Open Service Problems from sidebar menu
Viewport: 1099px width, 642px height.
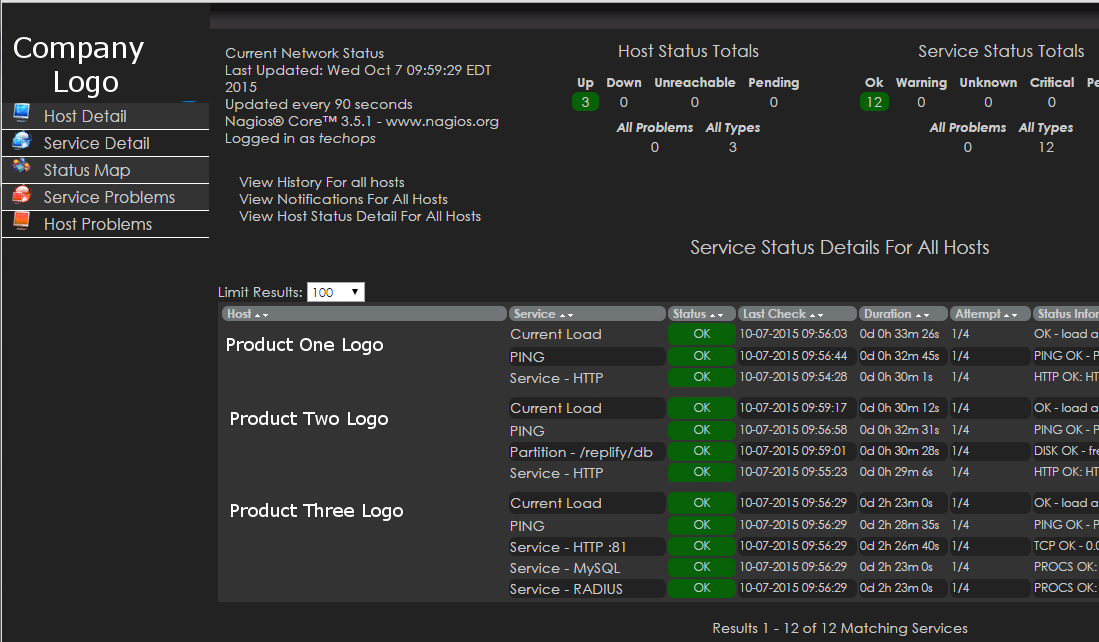click(109, 197)
